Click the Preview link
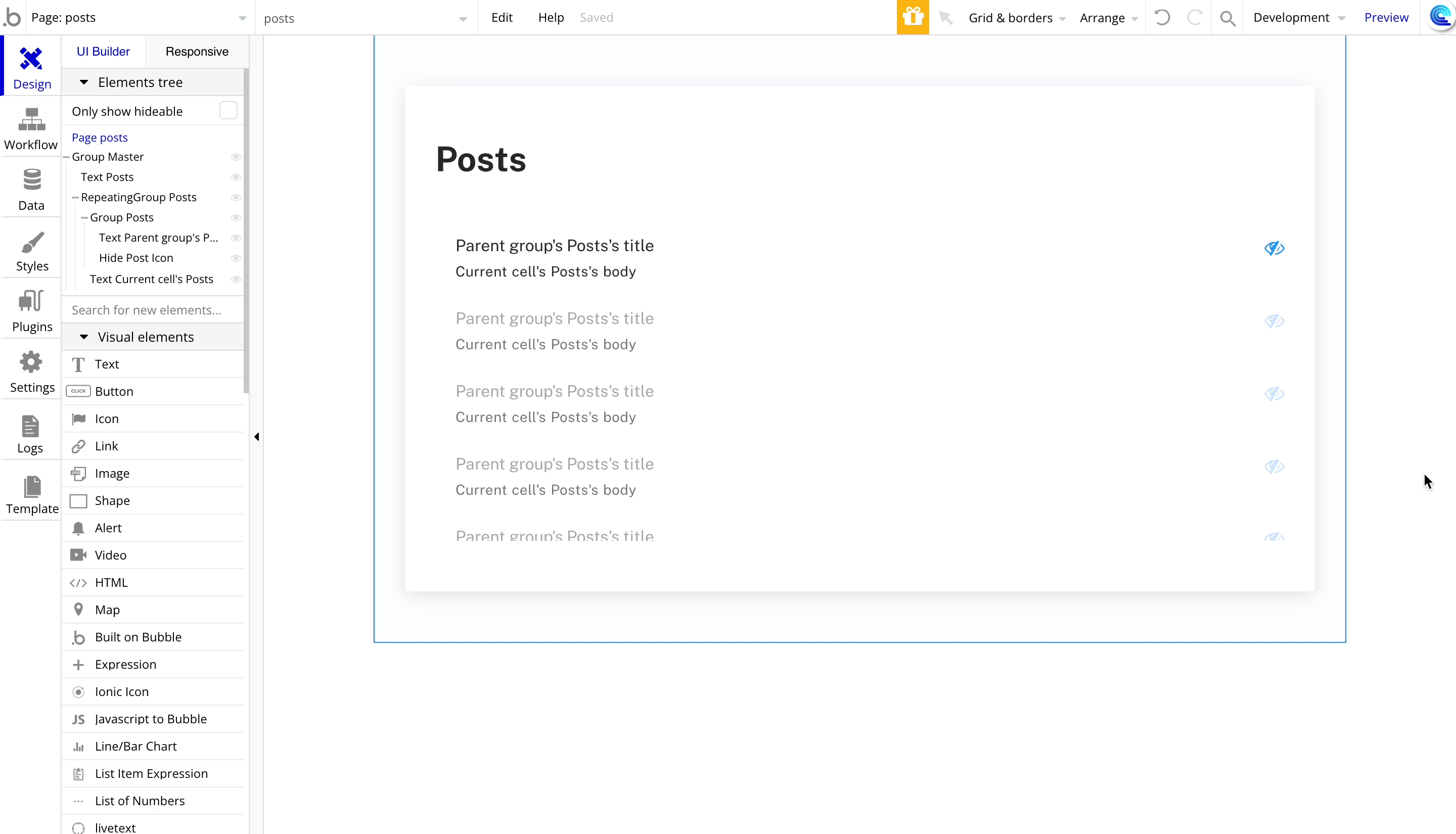This screenshot has height=834, width=1456. (x=1386, y=17)
